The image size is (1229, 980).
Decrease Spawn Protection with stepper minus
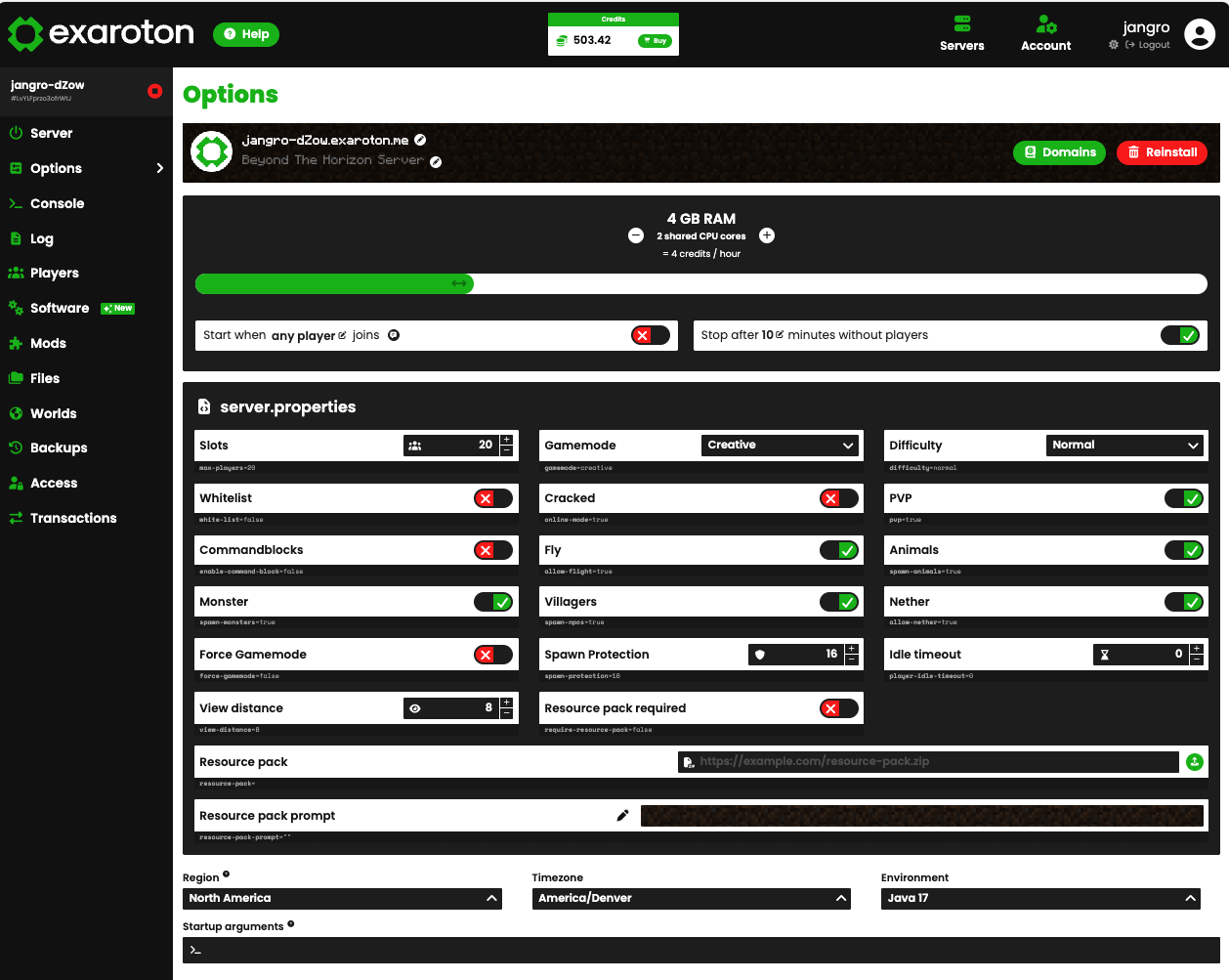[x=852, y=660]
